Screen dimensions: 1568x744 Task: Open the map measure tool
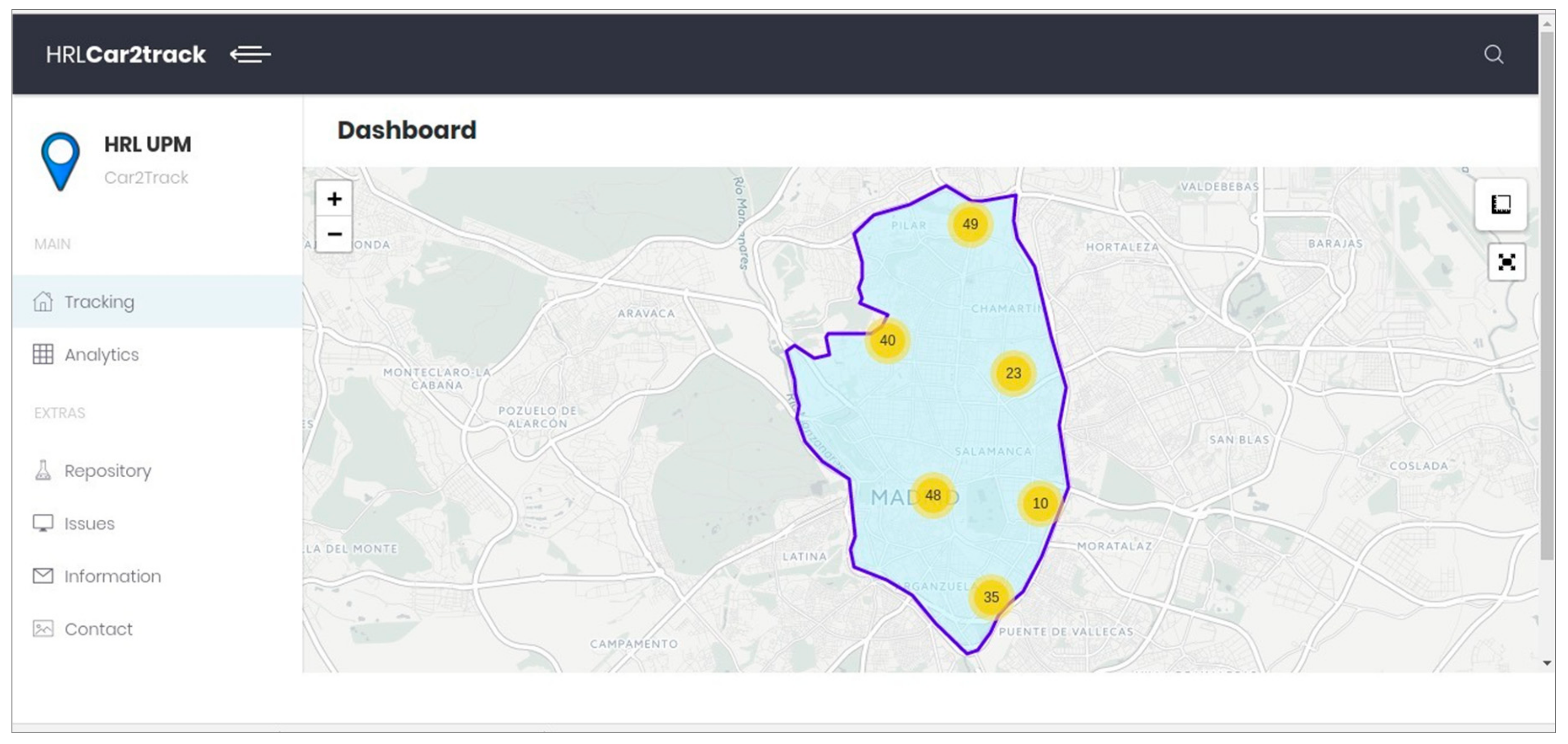click(1500, 205)
